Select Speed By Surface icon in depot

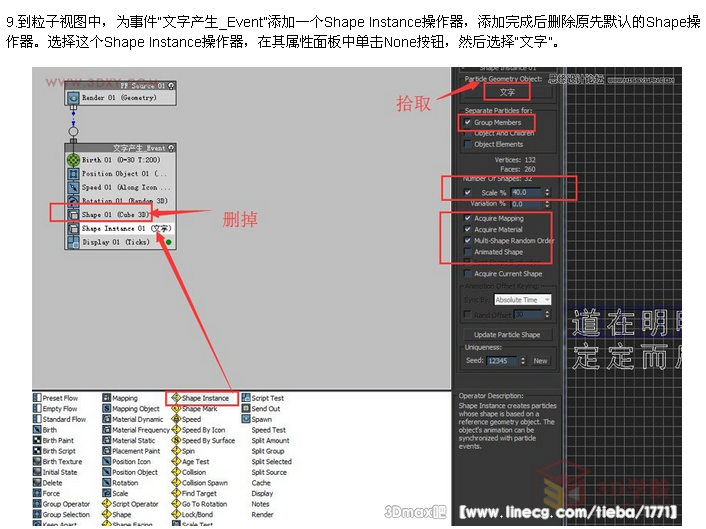pos(176,440)
